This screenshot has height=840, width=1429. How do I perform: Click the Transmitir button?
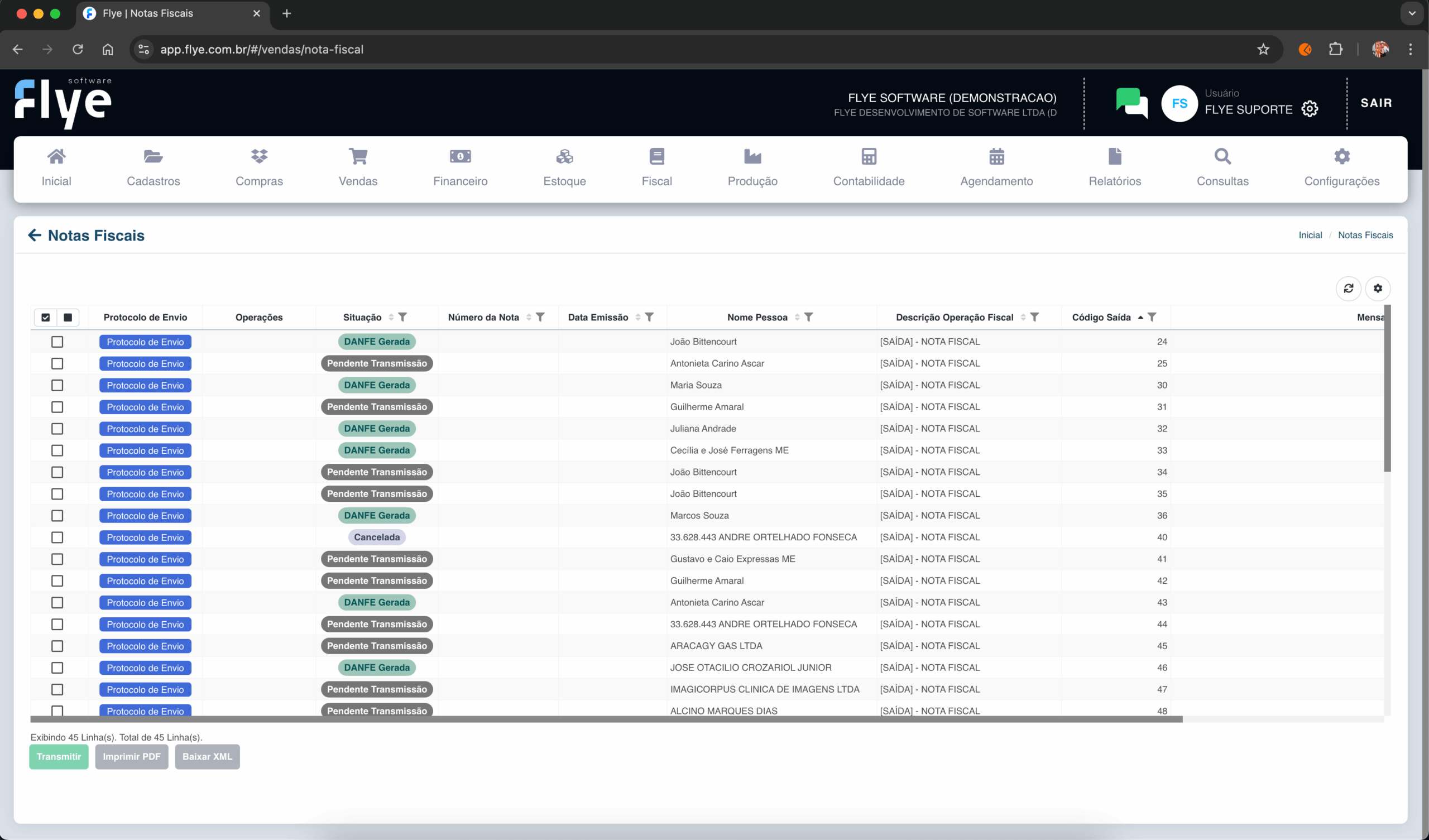coord(59,757)
